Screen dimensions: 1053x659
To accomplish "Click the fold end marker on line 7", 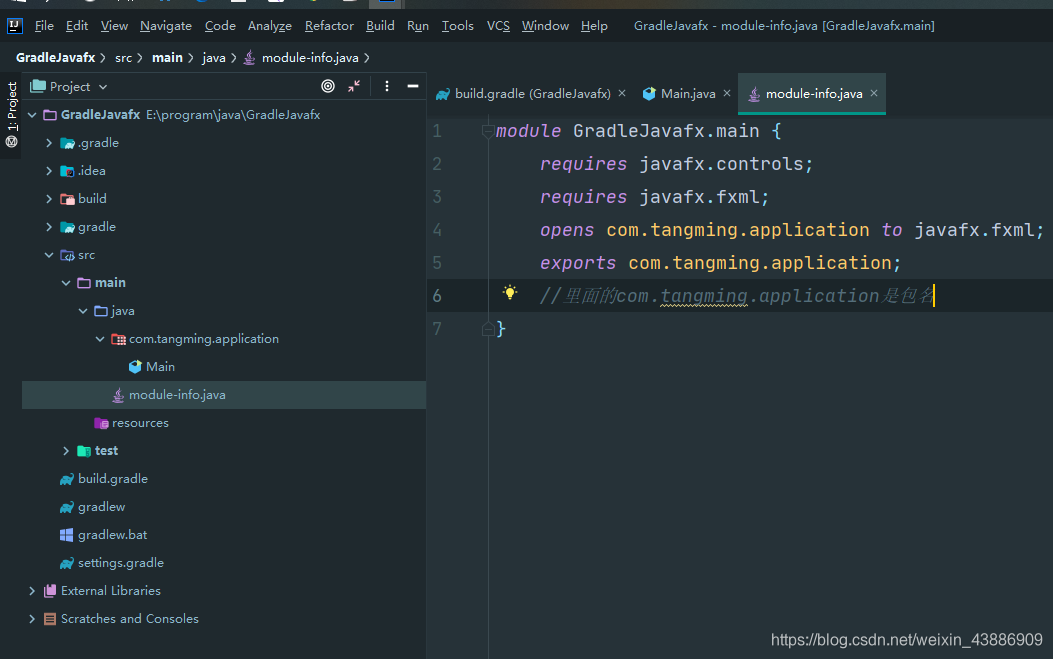I will coord(488,329).
